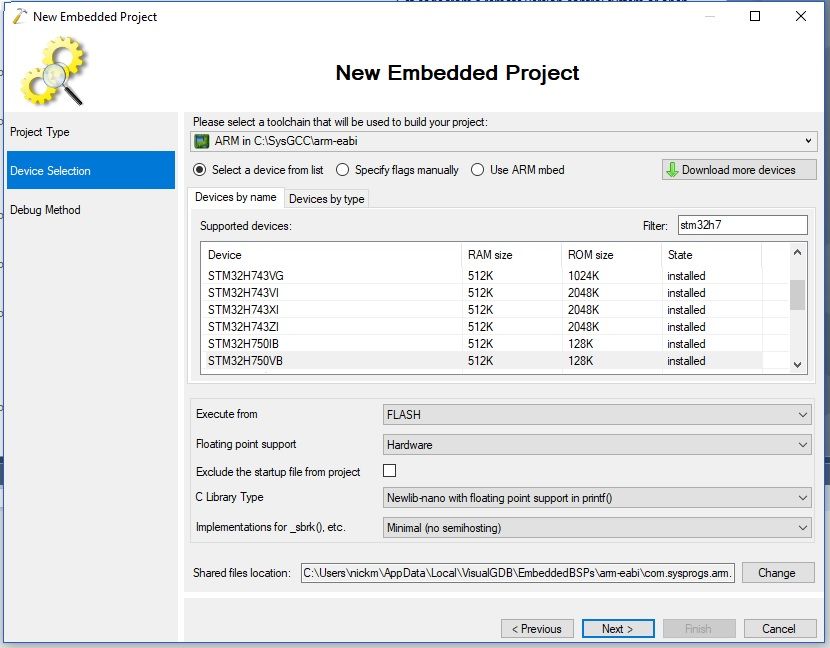The image size is (830, 648).
Task: Click the 'Device' column header
Action: [x=331, y=255]
